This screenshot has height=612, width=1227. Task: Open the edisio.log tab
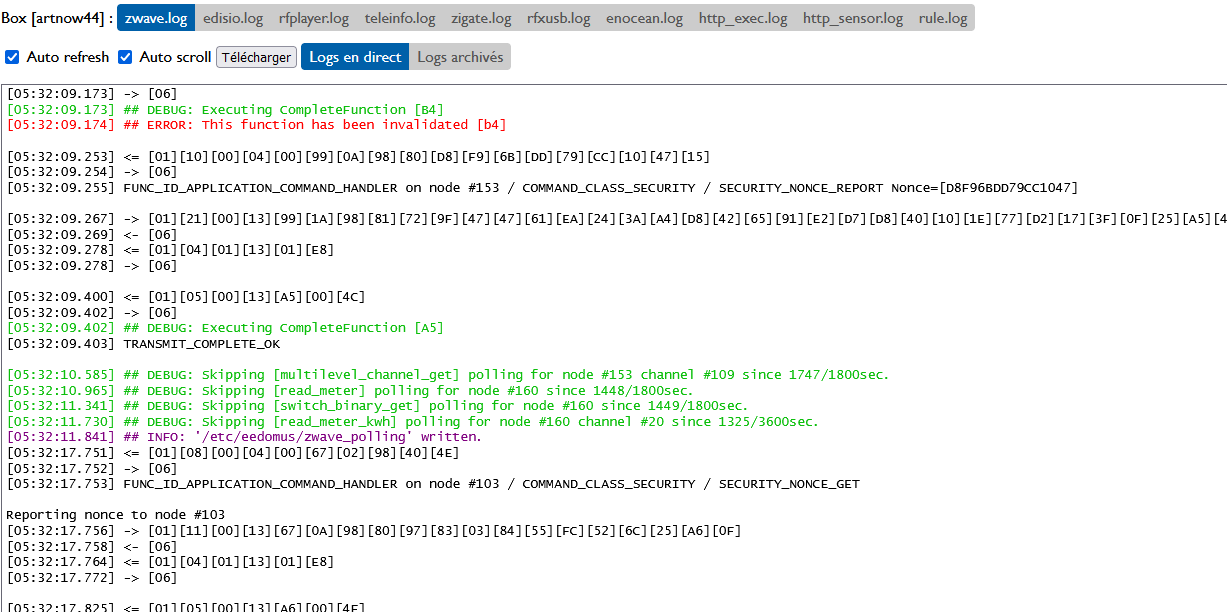click(x=233, y=18)
